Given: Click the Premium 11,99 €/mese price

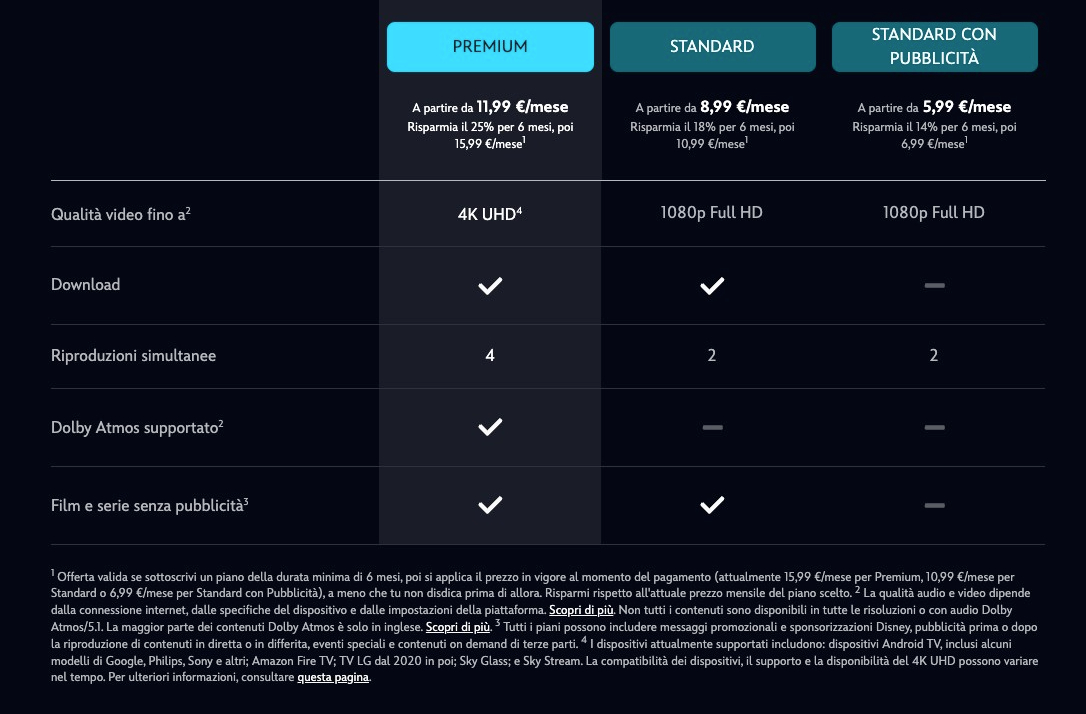Looking at the screenshot, I should point(522,107).
